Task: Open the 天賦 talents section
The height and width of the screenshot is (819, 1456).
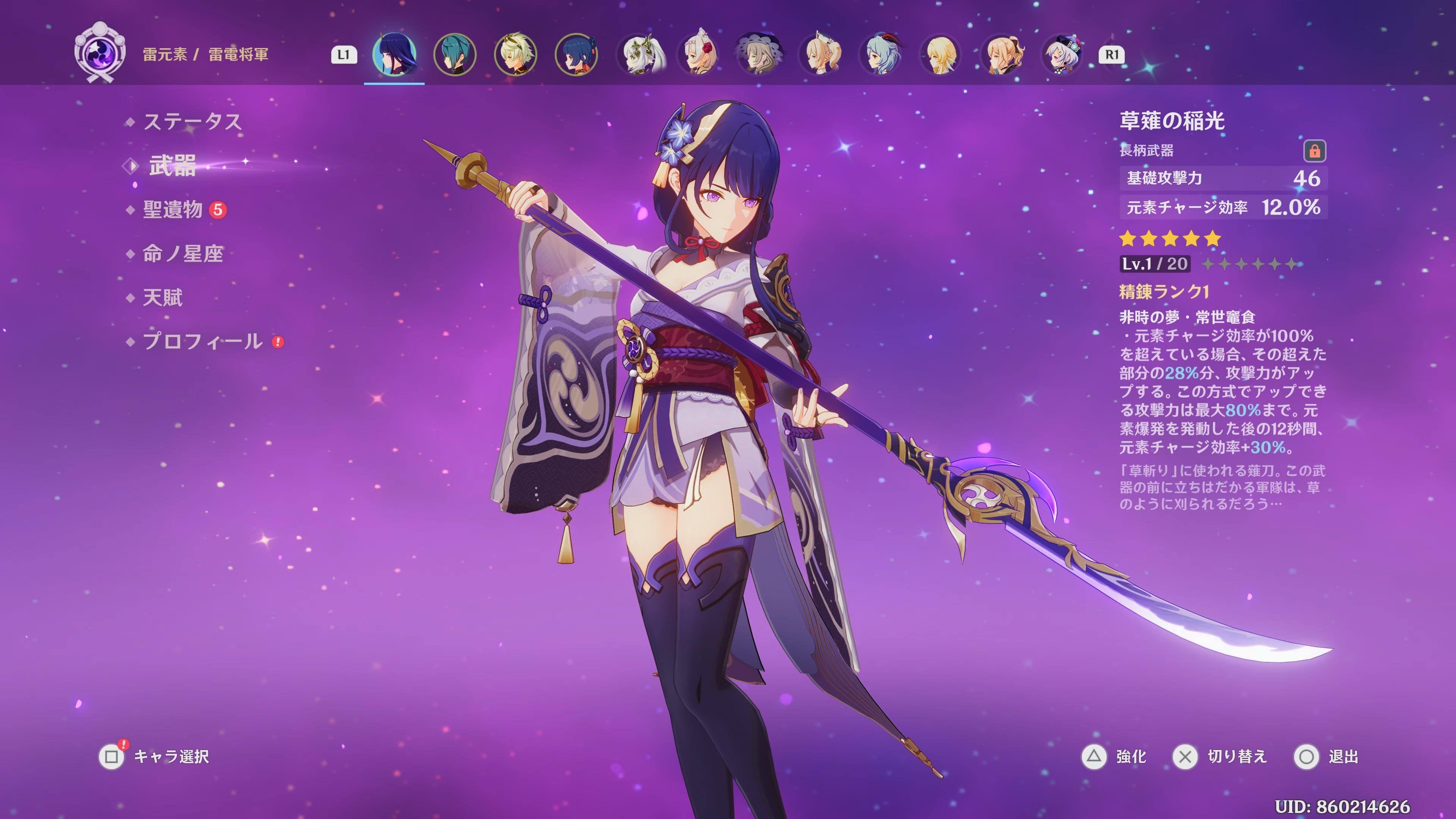Action: point(163,297)
